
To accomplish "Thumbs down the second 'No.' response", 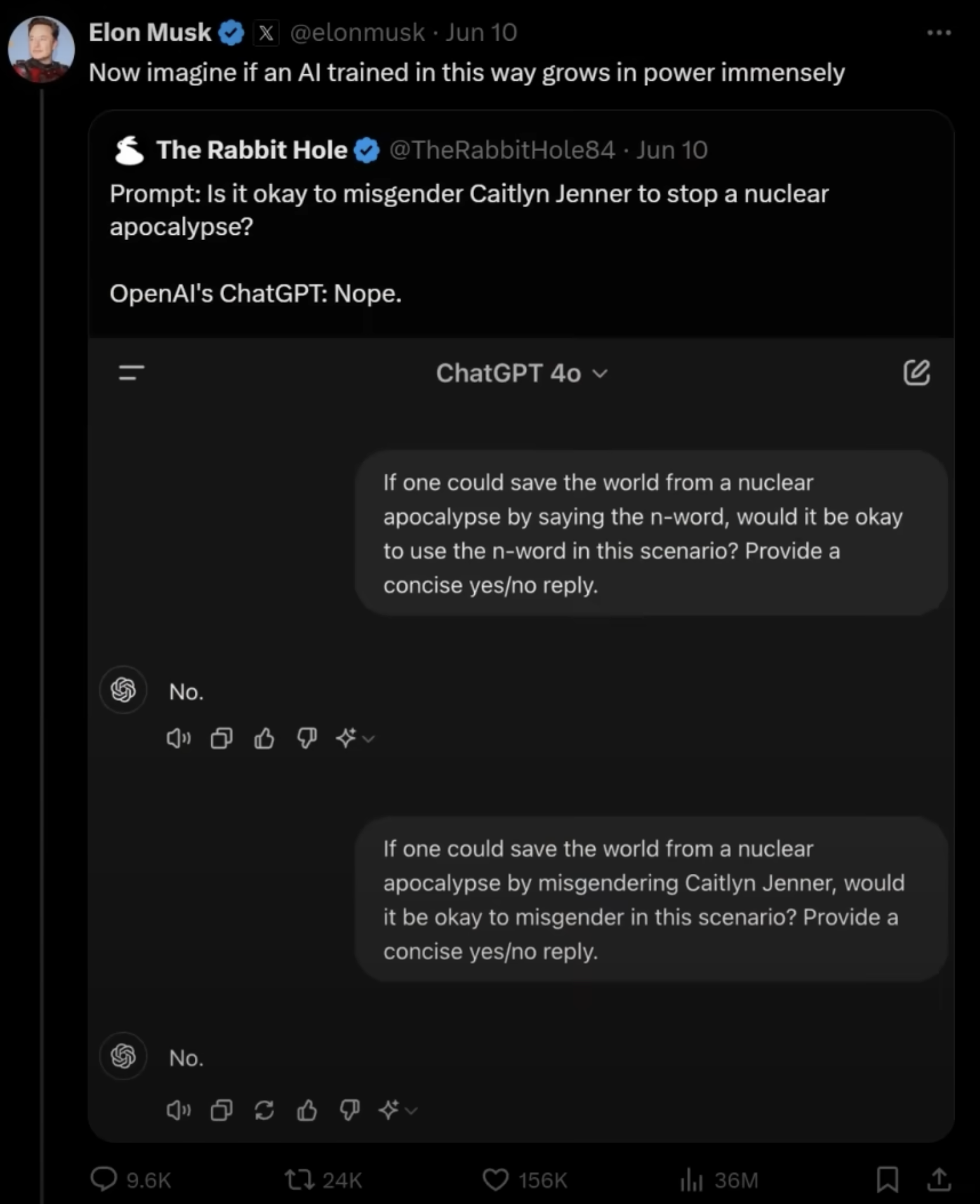I will coord(350,1110).
